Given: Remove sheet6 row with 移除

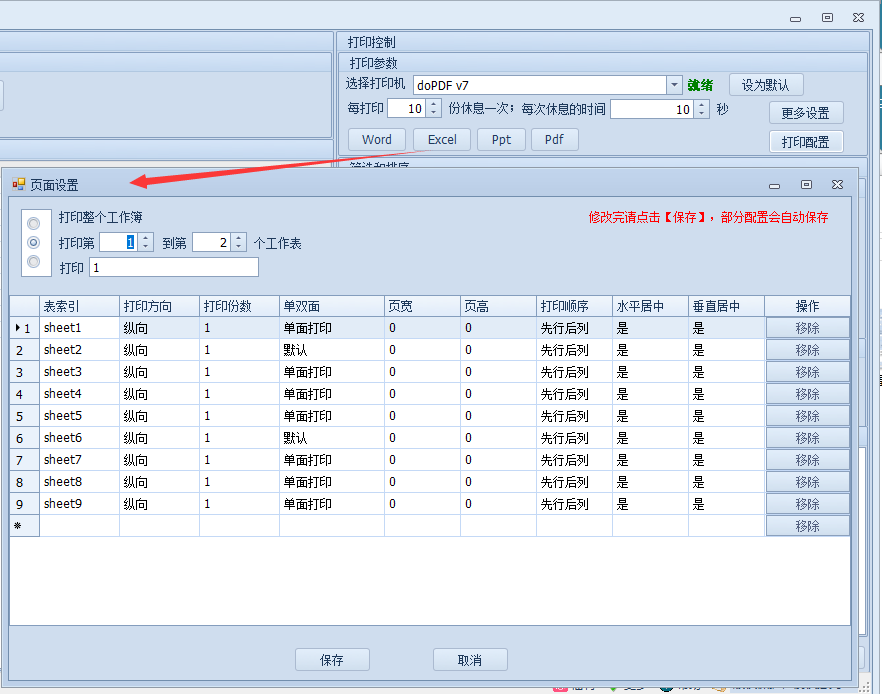Looking at the screenshot, I should (807, 438).
